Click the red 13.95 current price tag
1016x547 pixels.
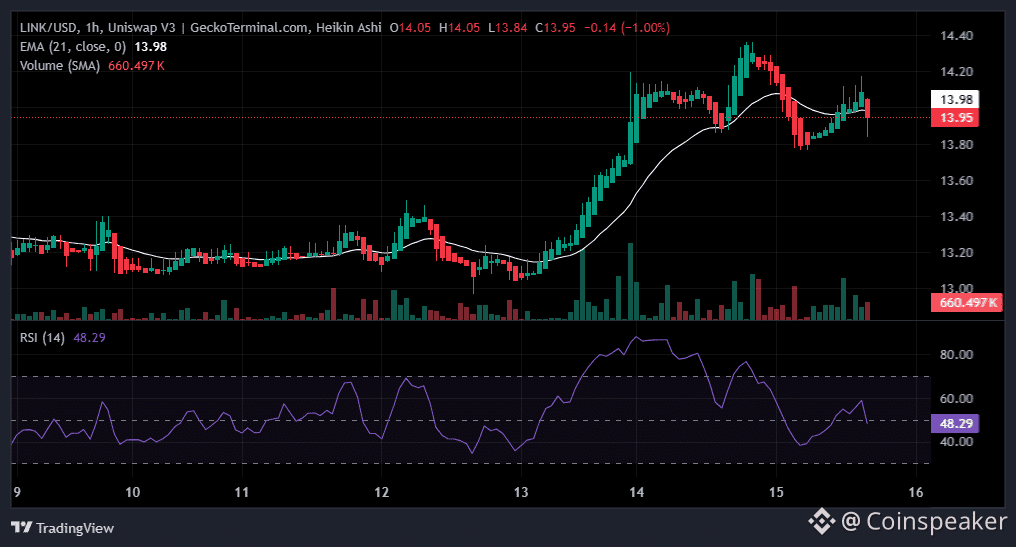coord(955,118)
